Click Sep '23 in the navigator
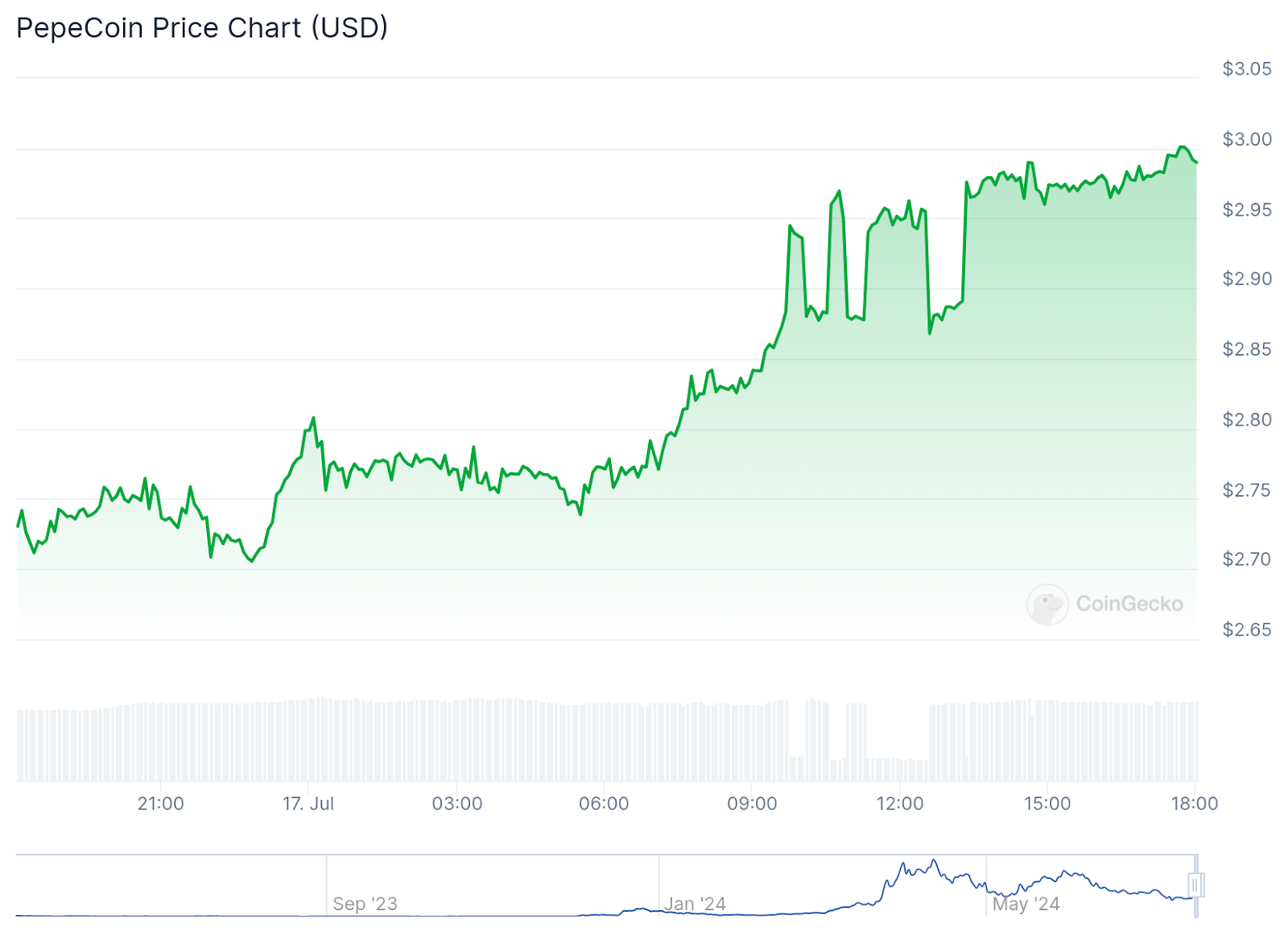Viewport: 1288px width, 940px height. coord(365,904)
